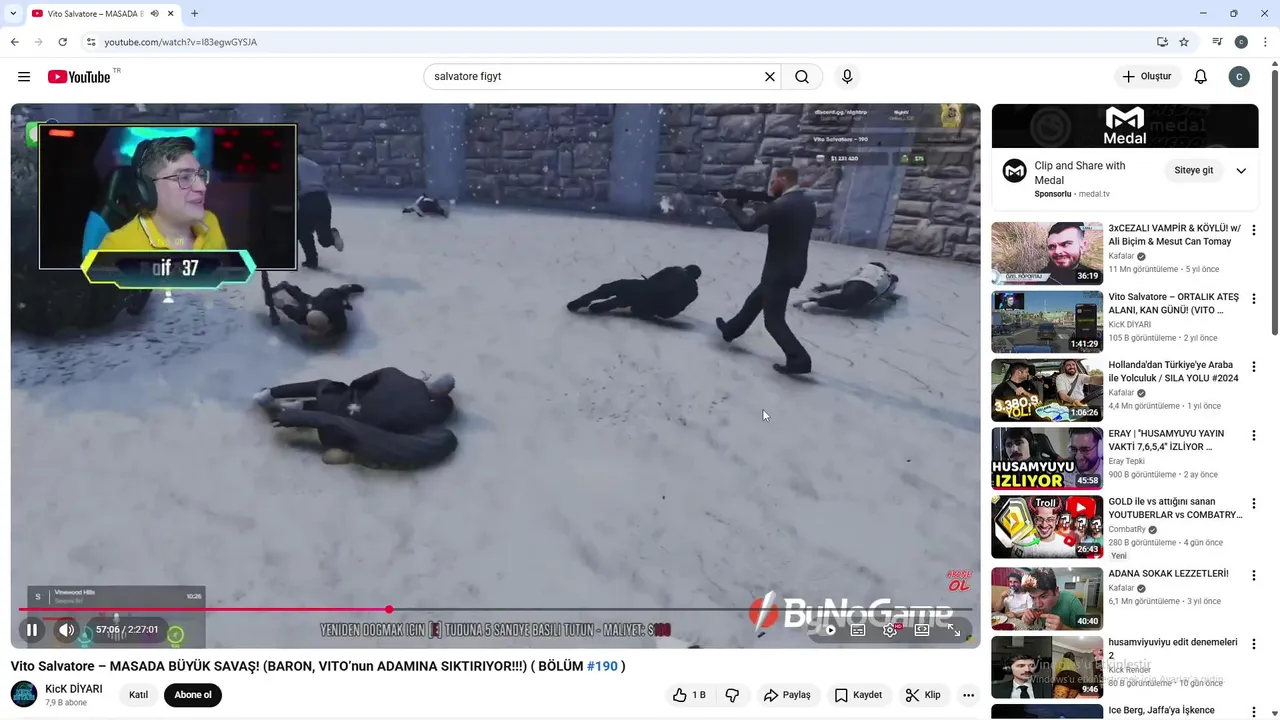1280x720 pixels.
Task: Reload the current page
Action: (x=62, y=42)
